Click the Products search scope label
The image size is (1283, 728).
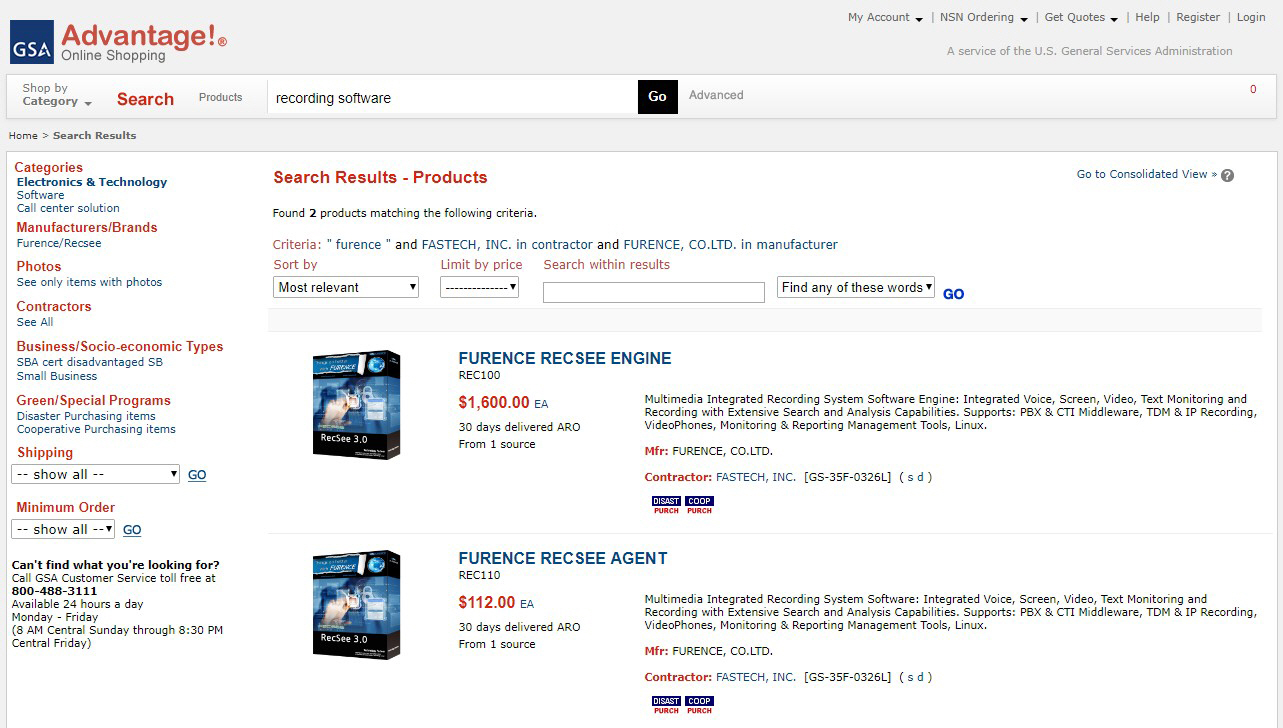coord(220,97)
